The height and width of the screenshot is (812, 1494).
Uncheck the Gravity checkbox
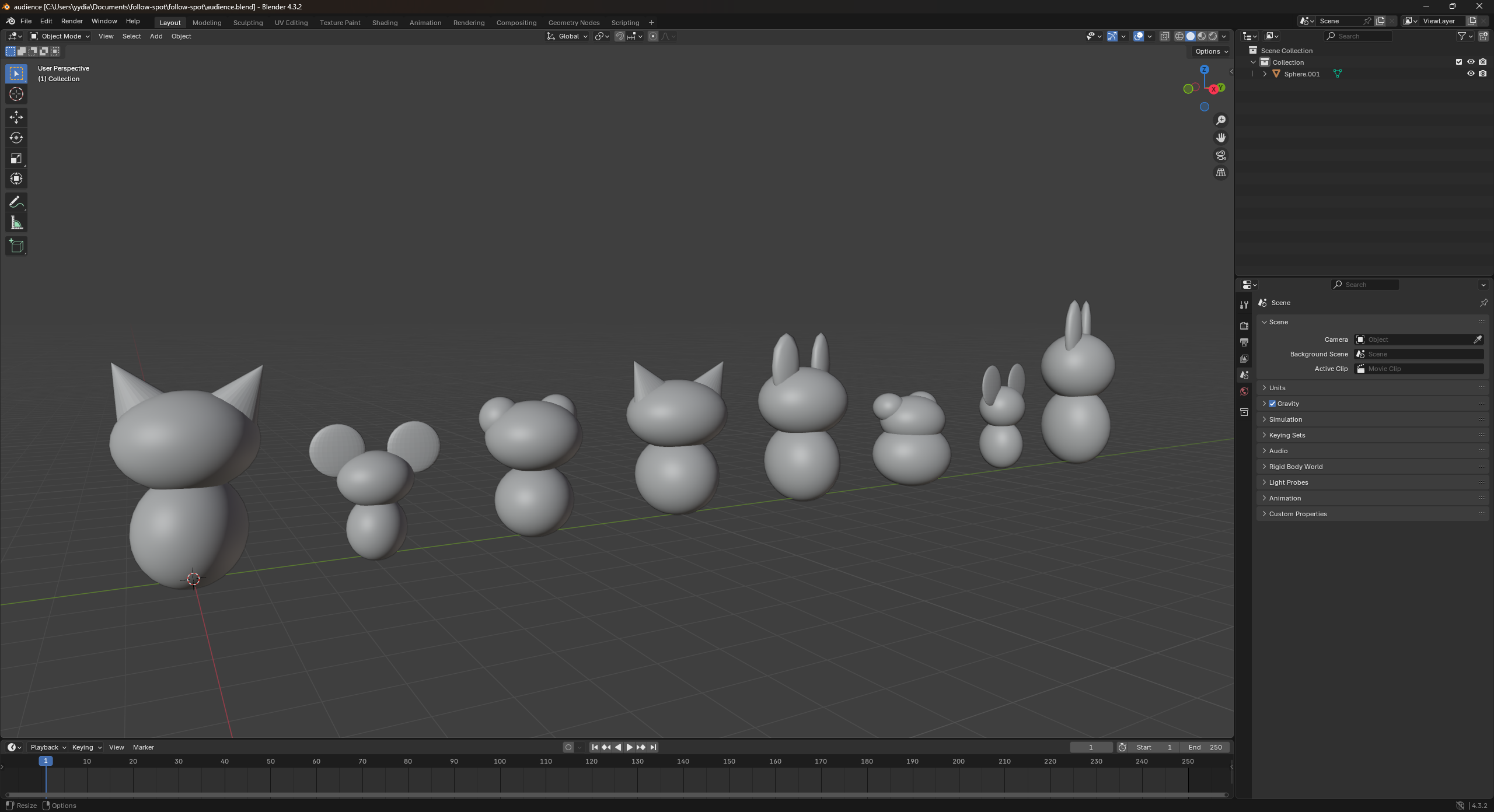coord(1272,404)
